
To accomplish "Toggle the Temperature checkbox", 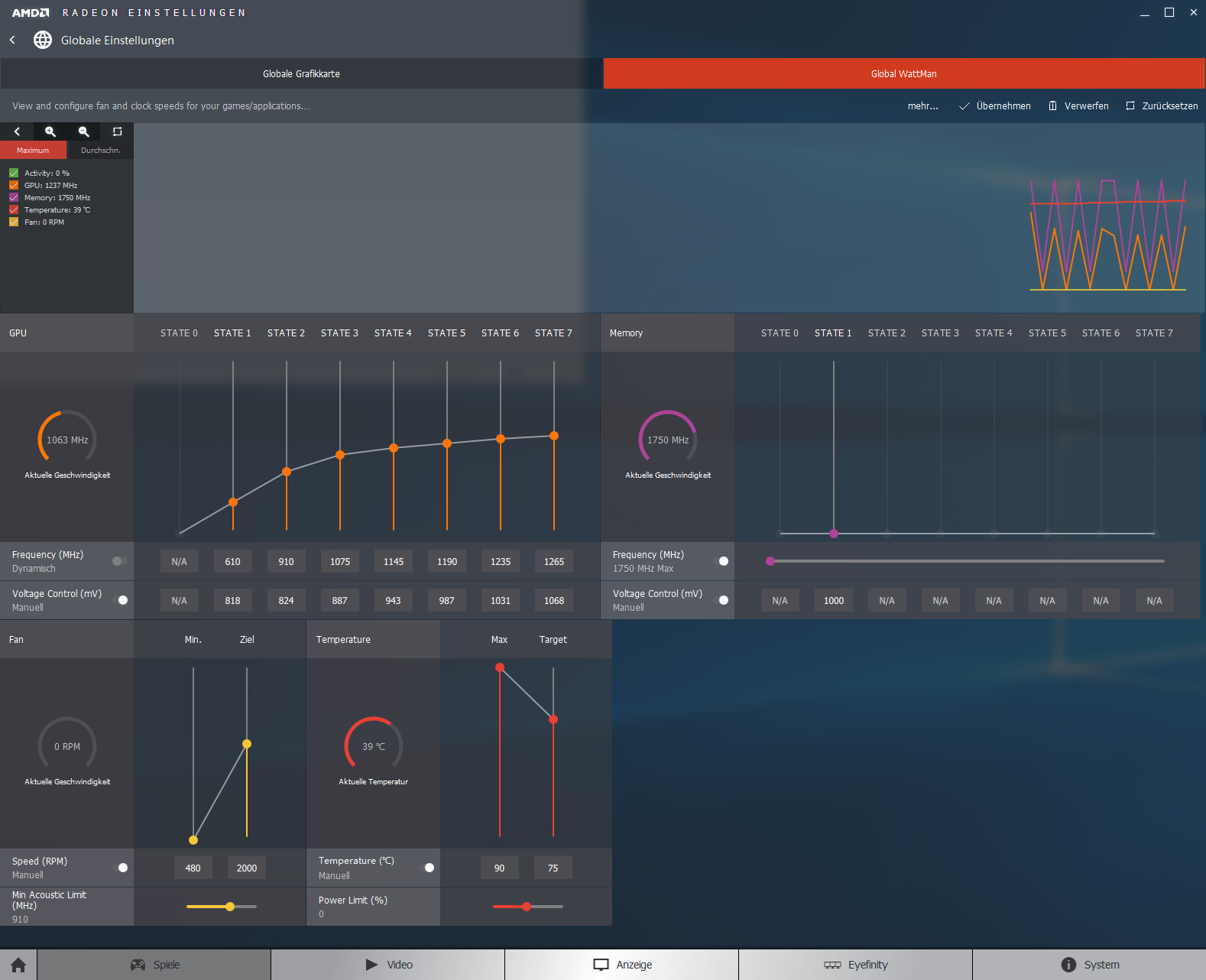I will tap(14, 209).
